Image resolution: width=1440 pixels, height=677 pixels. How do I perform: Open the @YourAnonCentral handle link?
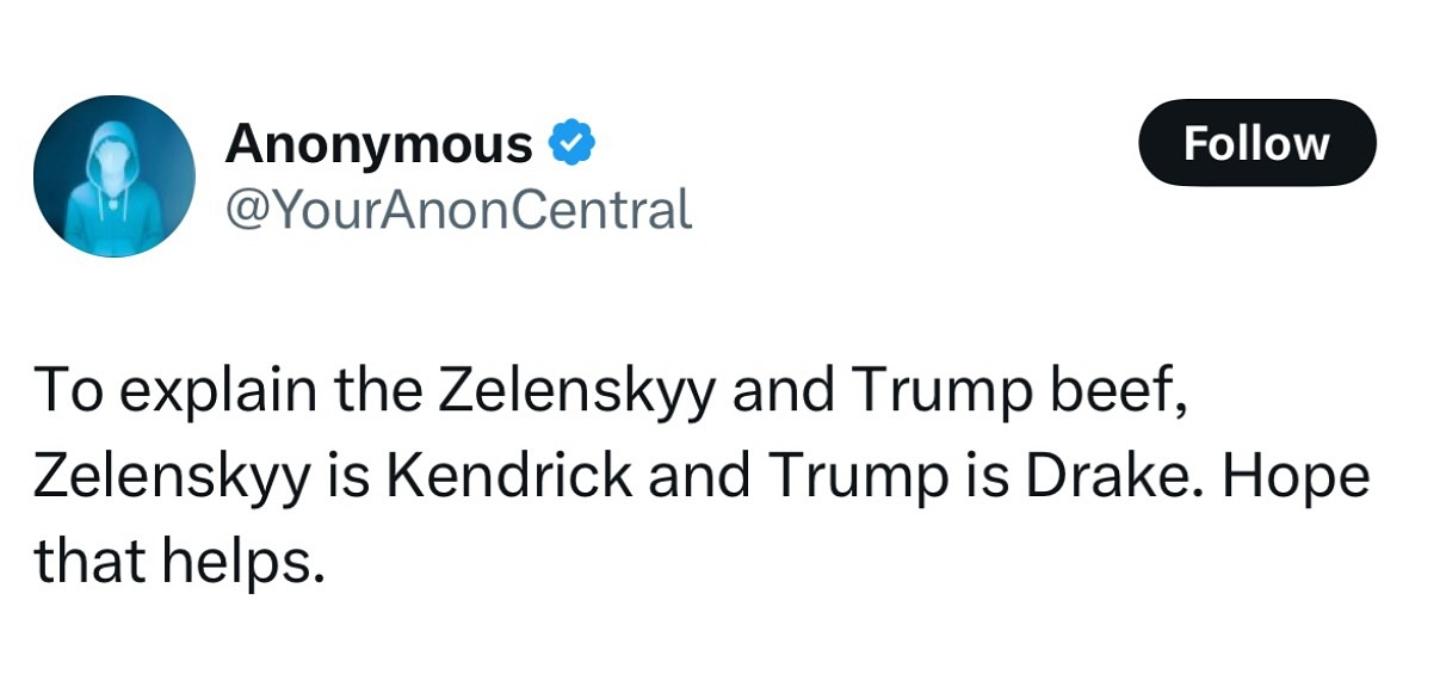(x=459, y=209)
